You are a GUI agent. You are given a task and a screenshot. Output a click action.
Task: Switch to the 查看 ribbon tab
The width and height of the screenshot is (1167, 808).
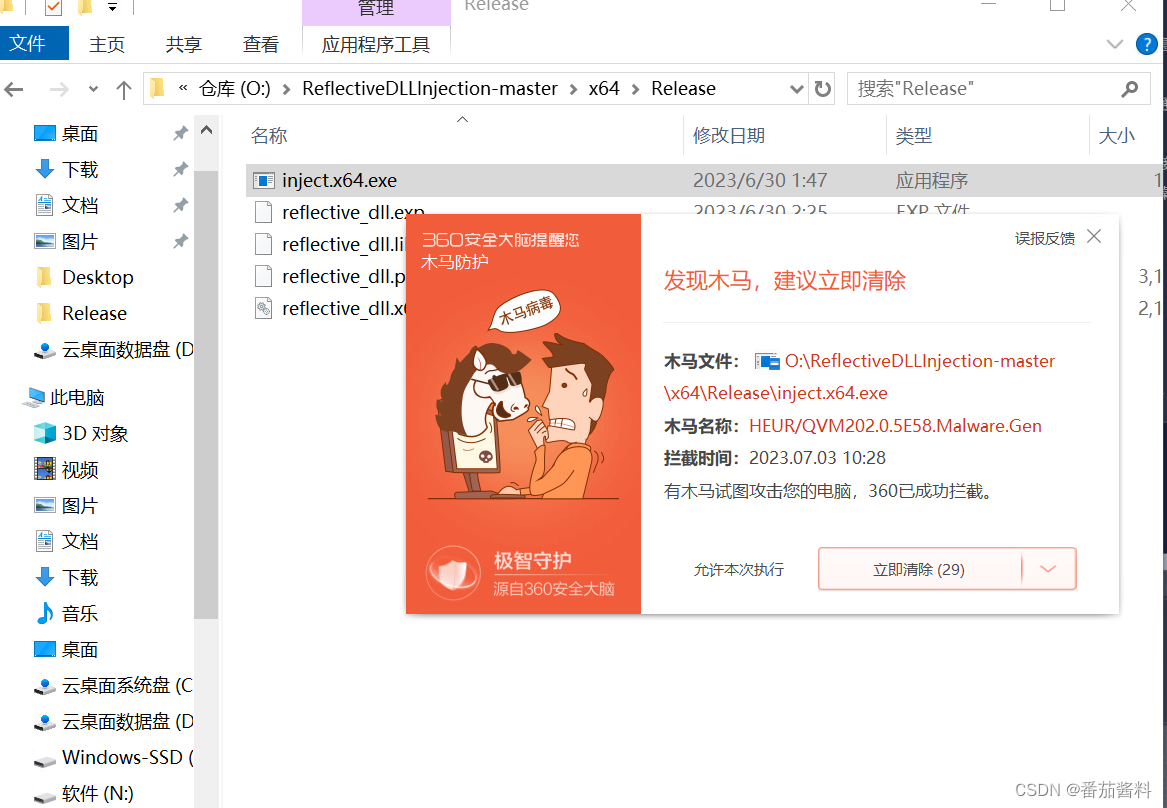point(260,45)
